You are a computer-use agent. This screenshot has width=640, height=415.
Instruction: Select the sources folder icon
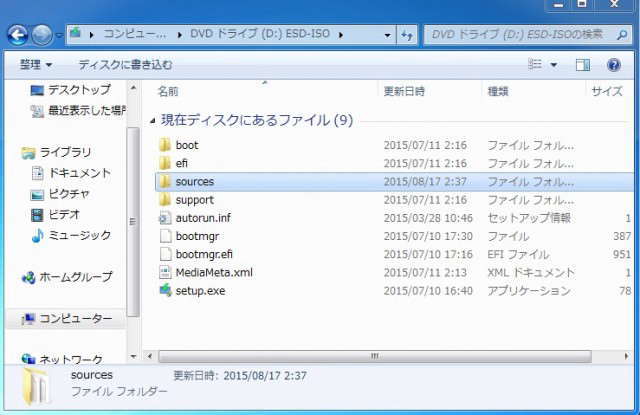coord(165,182)
